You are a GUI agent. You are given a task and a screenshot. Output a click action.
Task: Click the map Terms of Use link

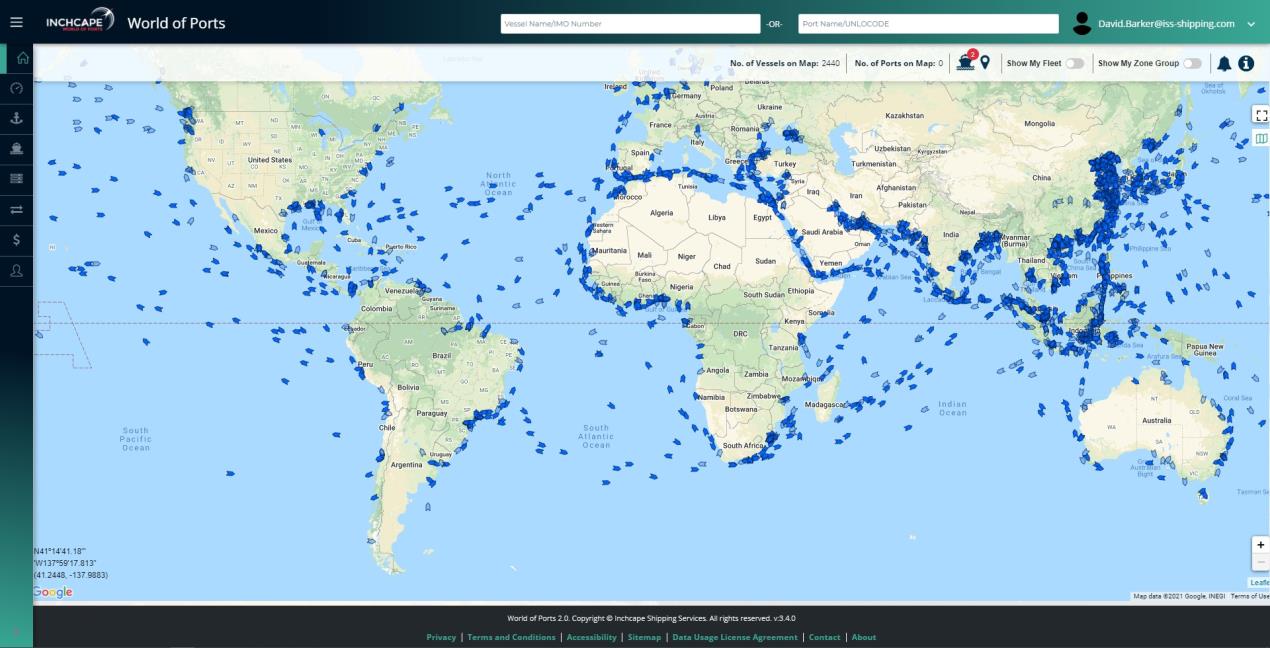click(1250, 596)
